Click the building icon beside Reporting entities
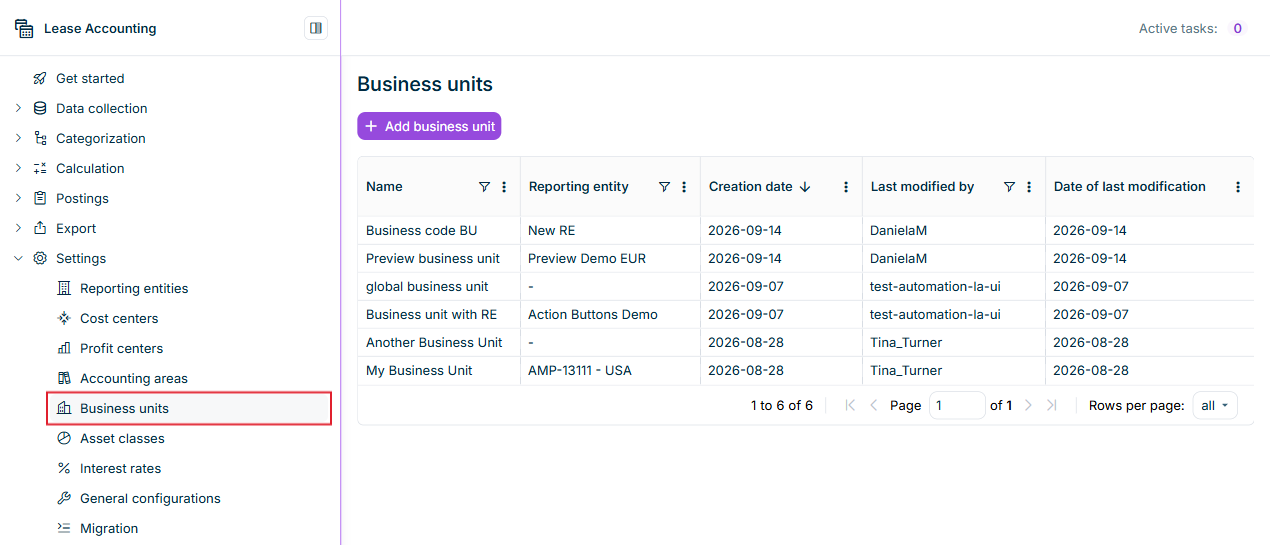Screen dimensions: 1270x545 64,288
